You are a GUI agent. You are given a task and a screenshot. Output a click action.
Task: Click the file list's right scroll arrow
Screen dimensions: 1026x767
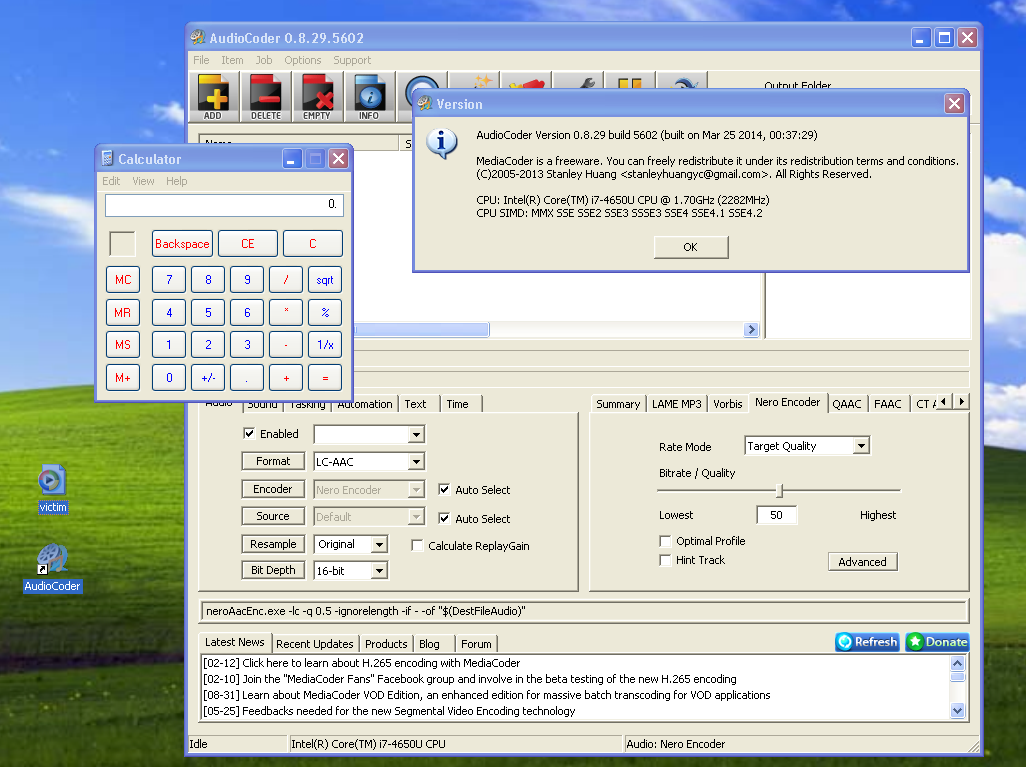(x=751, y=330)
